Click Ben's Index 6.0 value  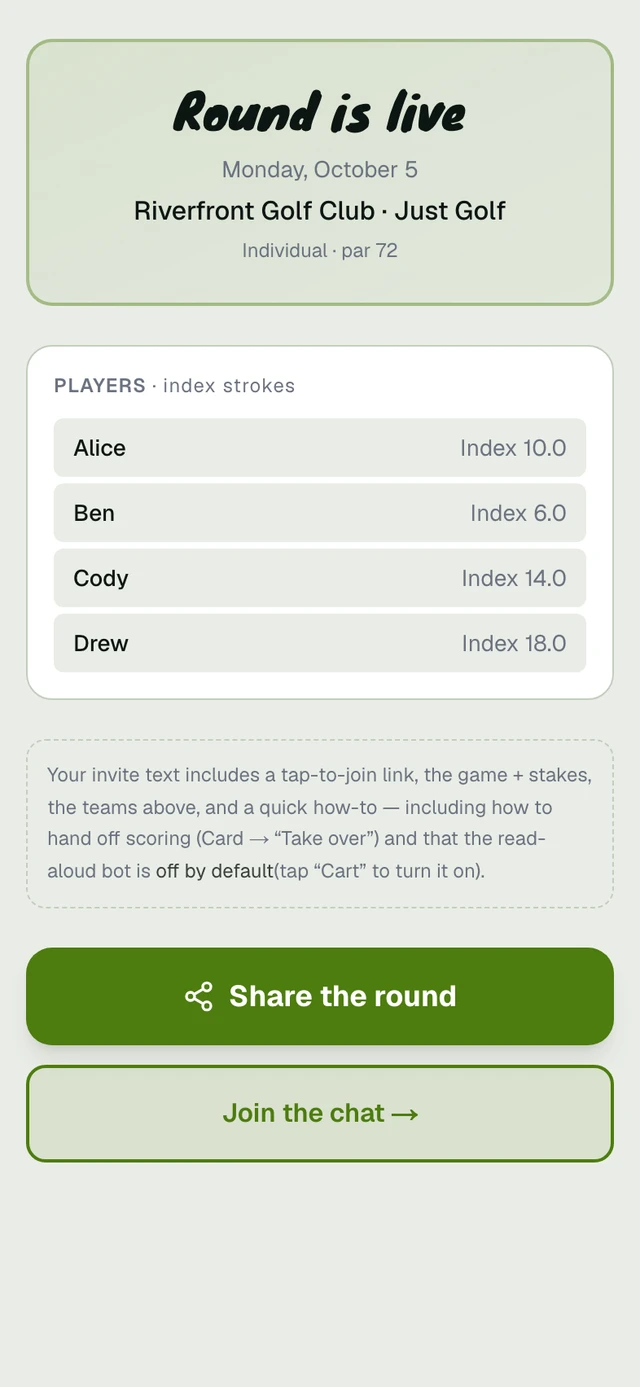point(518,513)
